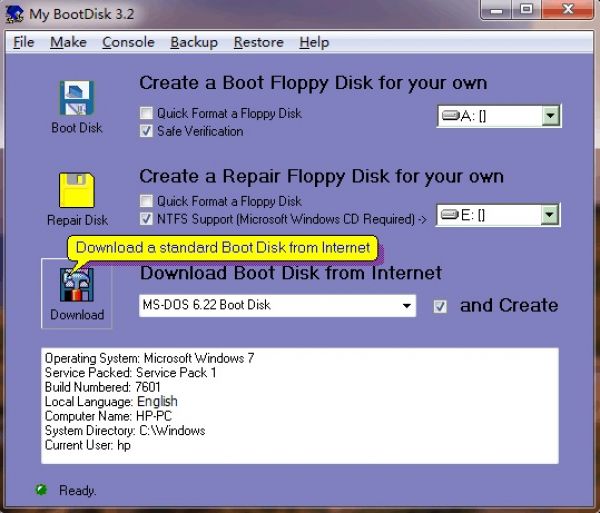The width and height of the screenshot is (600, 513).
Task: Click the My BootDisk title bar icon
Action: pyautogui.click(x=15, y=14)
